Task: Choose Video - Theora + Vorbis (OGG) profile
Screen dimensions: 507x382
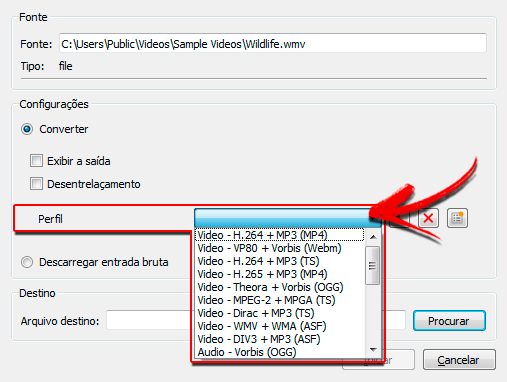Action: (280, 287)
